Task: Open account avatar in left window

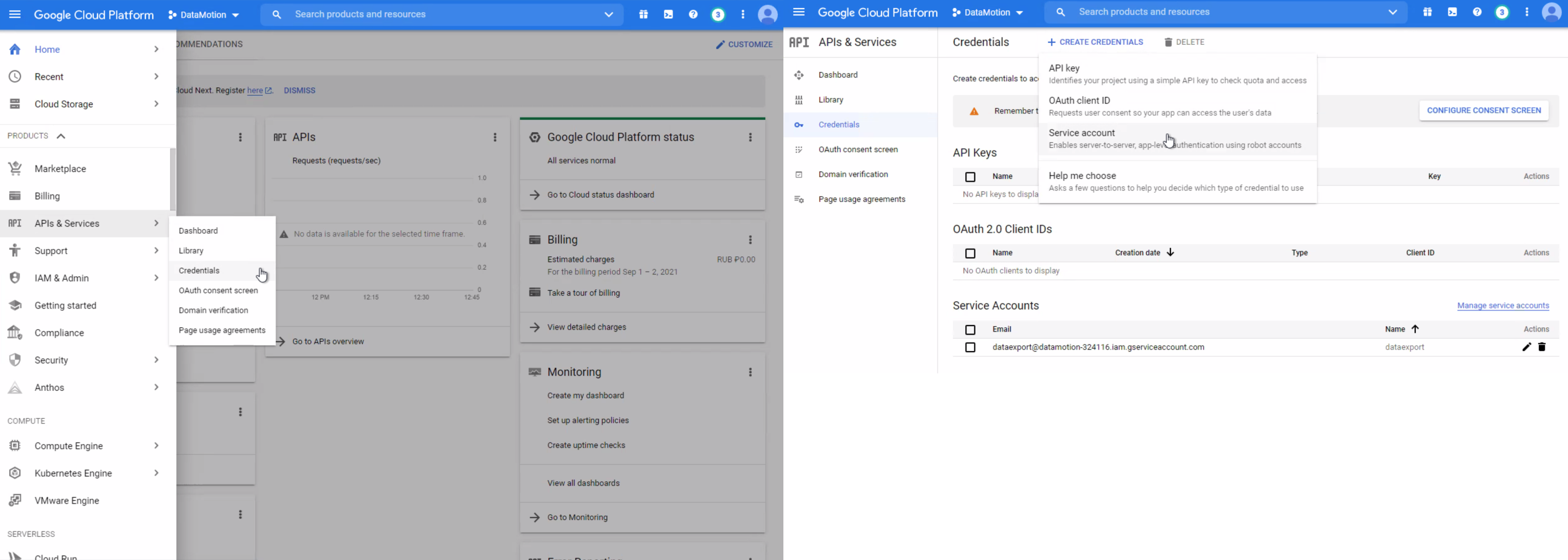Action: pos(768,14)
